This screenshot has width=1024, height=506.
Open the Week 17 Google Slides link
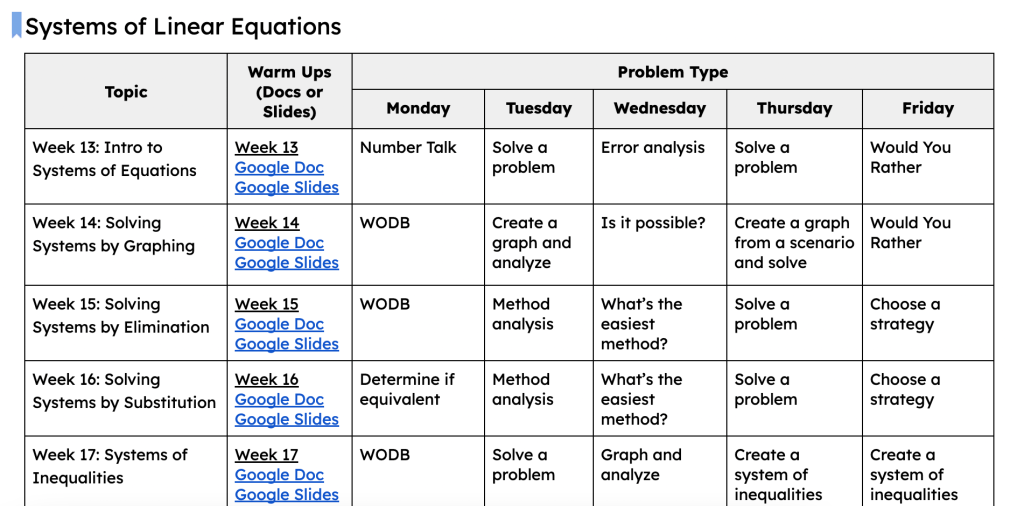pos(286,494)
